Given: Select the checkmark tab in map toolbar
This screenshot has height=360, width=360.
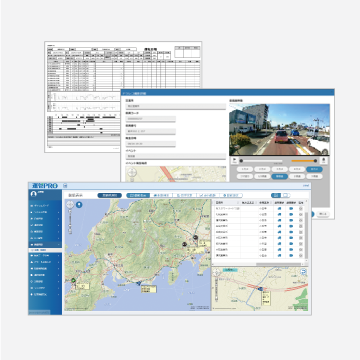Looking at the screenshot, I should click(208, 195).
